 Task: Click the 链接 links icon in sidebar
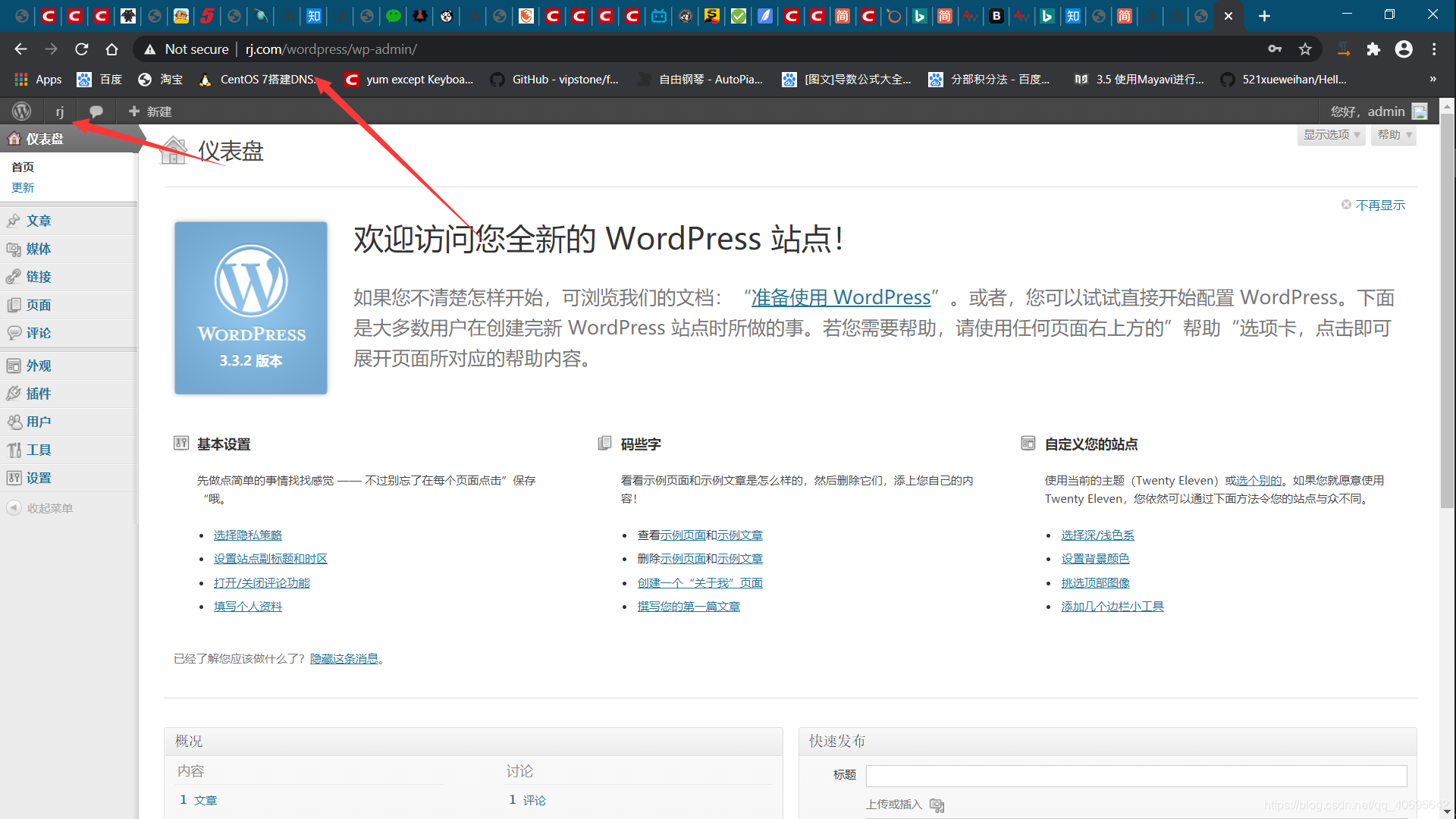(14, 277)
